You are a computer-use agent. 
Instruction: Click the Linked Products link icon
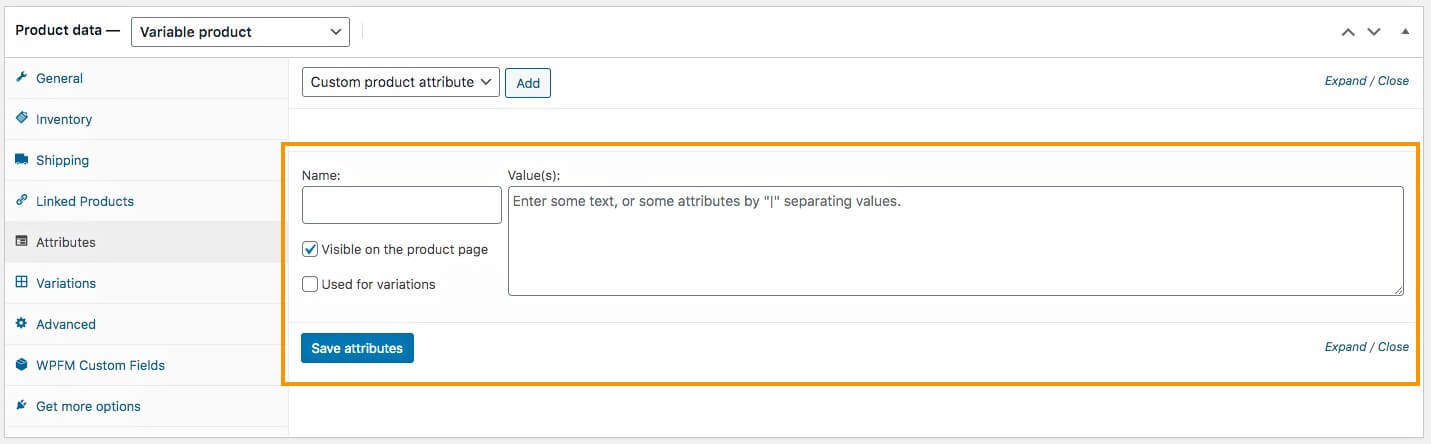pyautogui.click(x=22, y=201)
